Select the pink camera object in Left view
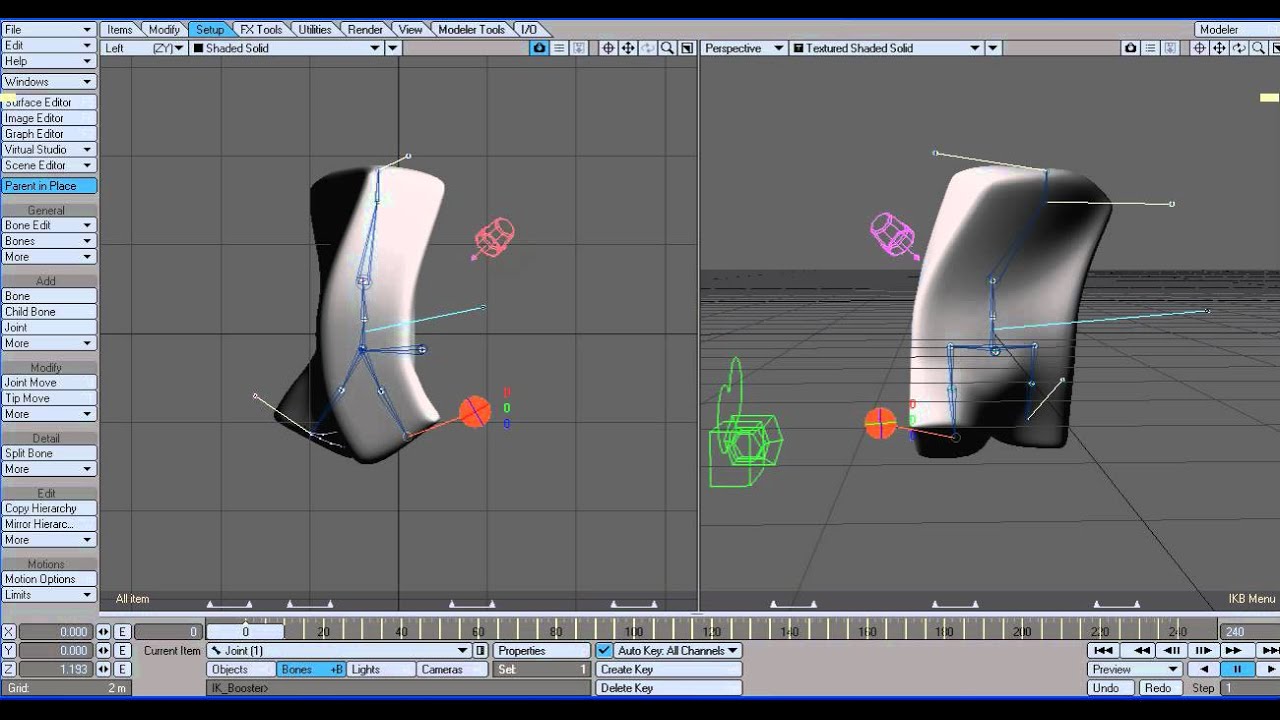Viewport: 1280px width, 720px height. (x=493, y=238)
